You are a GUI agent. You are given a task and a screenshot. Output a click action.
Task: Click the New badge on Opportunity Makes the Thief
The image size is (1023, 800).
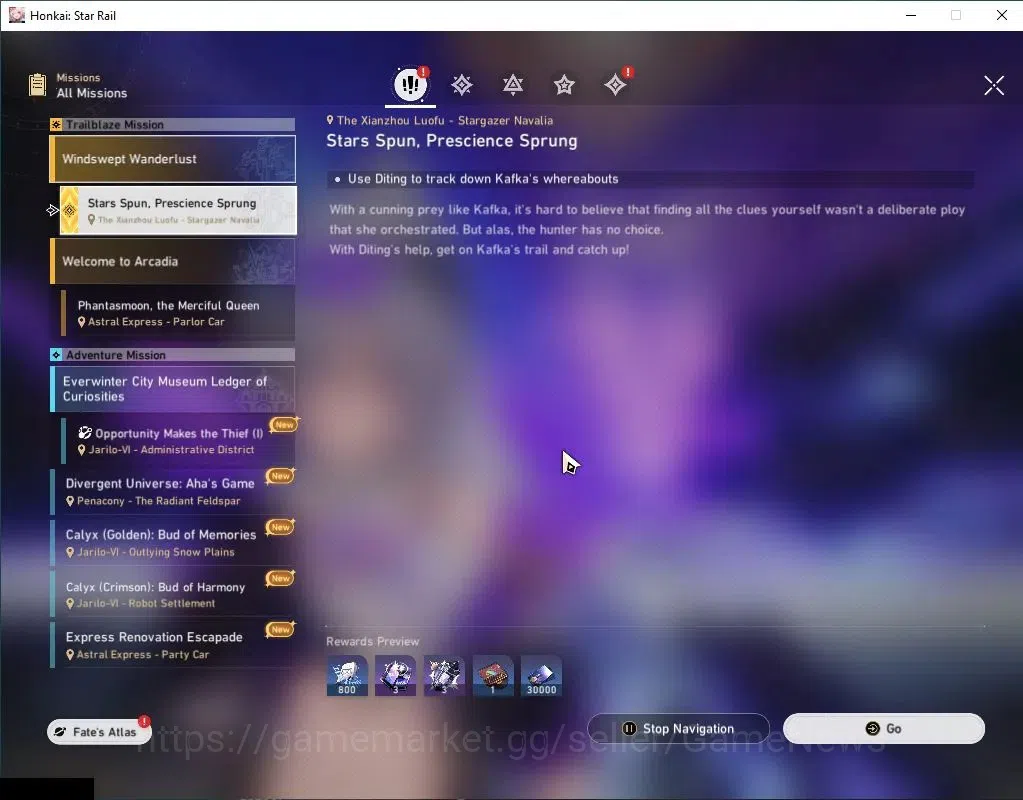point(284,425)
